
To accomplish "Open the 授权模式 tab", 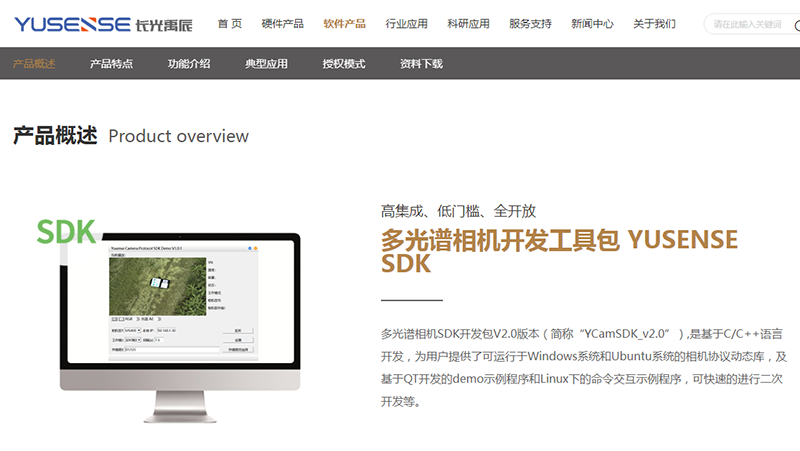I will [x=343, y=64].
